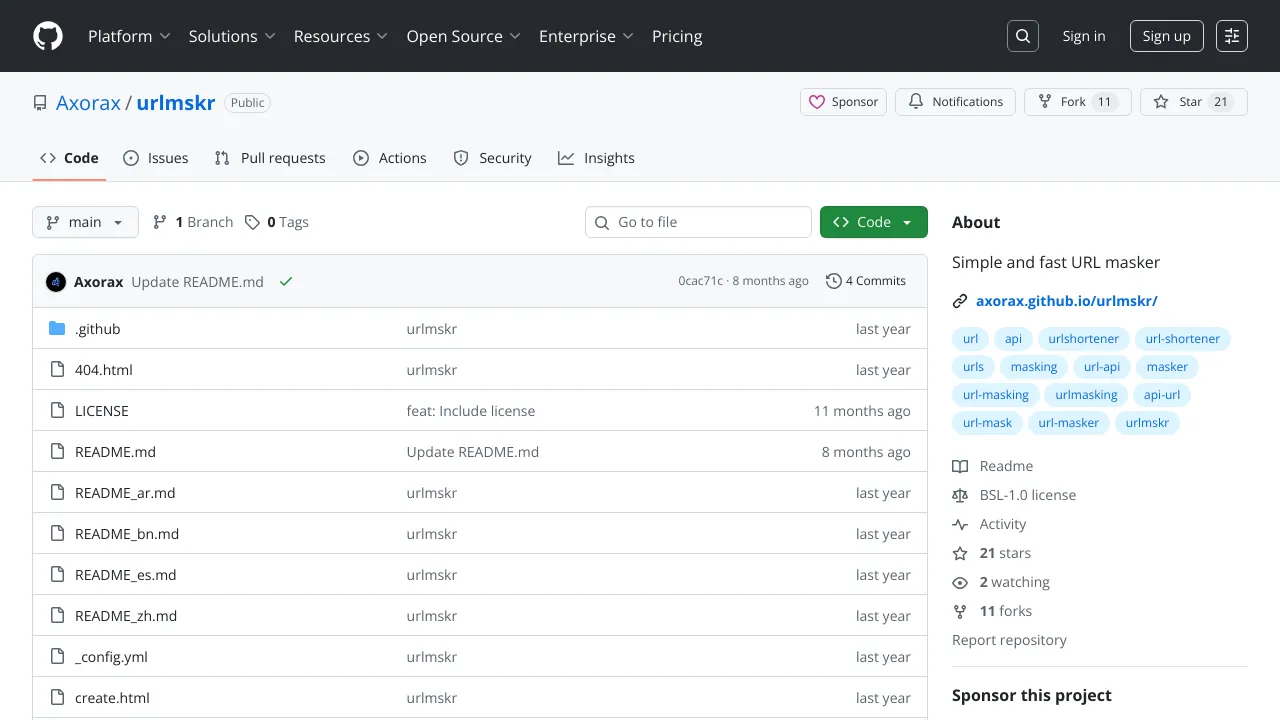Viewport: 1280px width, 720px height.
Task: Open the green Code dropdown button
Action: click(x=874, y=222)
